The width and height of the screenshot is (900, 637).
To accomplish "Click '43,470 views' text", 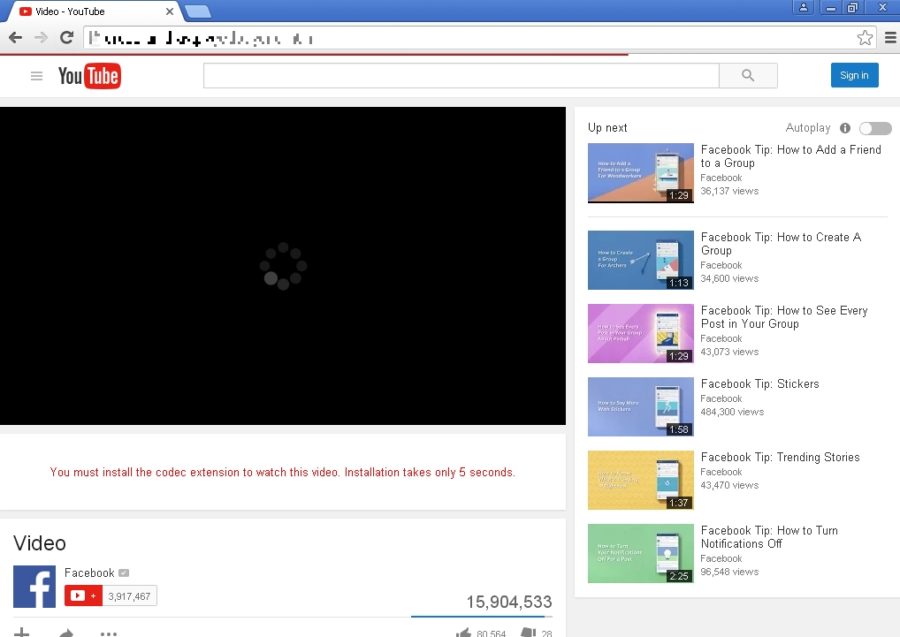I will point(730,485).
